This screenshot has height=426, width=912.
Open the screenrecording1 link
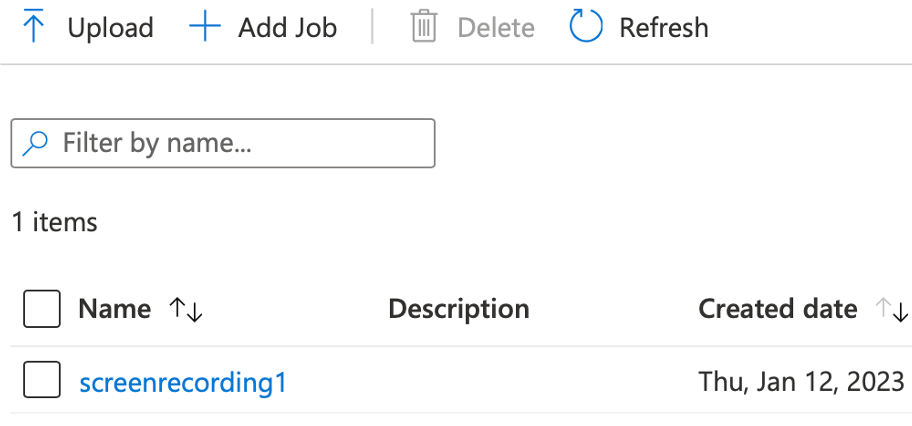[x=183, y=383]
